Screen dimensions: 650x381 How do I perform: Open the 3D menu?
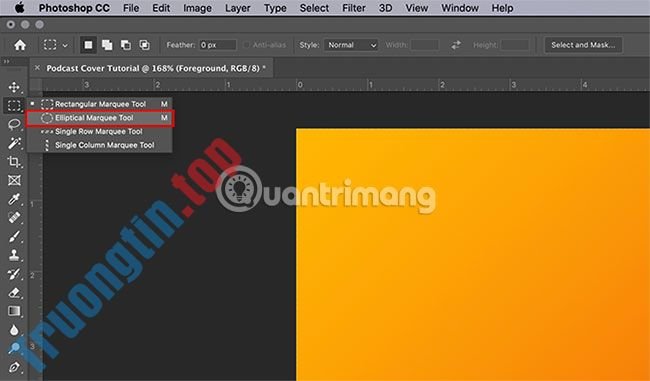click(x=385, y=8)
